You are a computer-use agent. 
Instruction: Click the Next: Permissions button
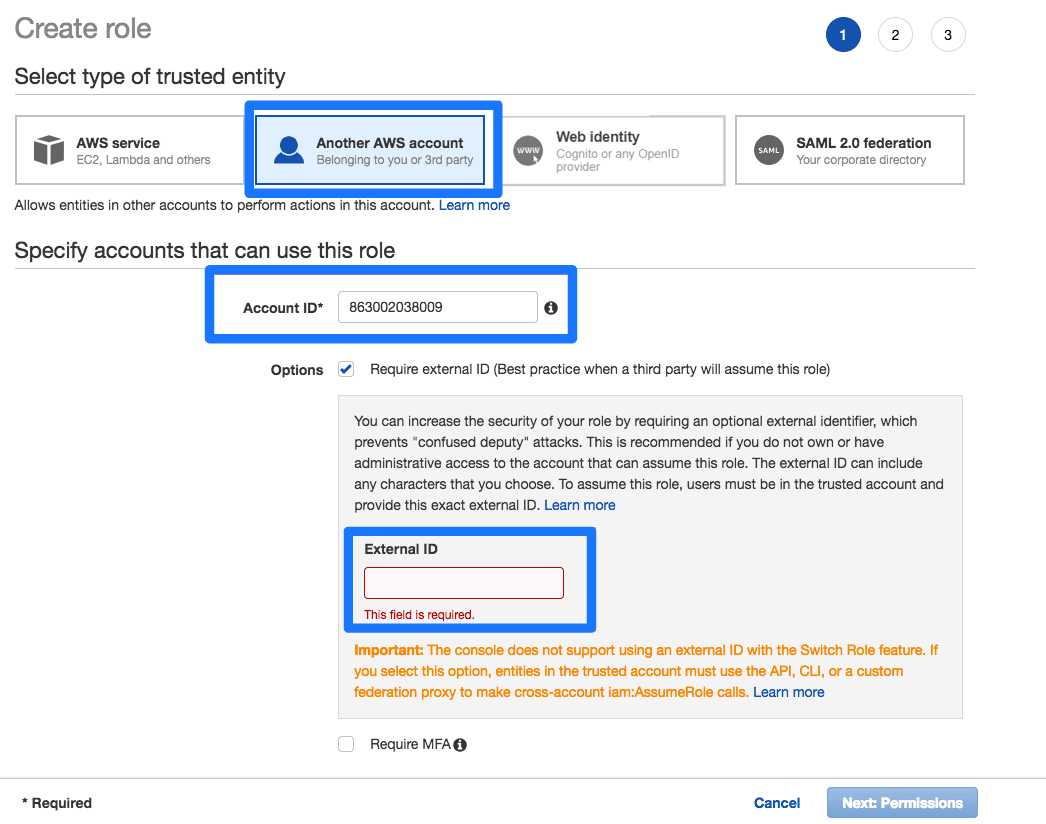[901, 803]
